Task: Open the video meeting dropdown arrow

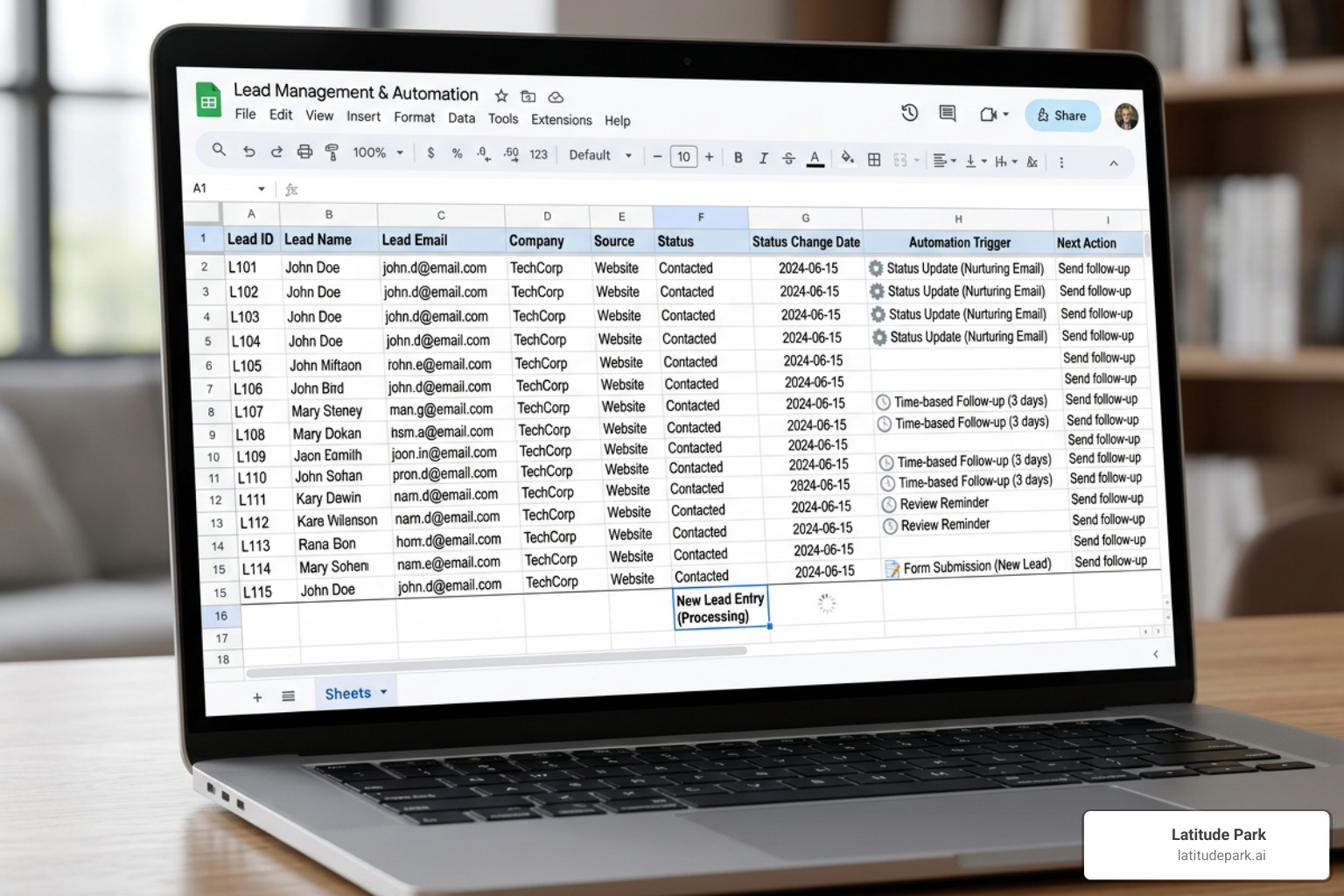Action: (x=1006, y=115)
